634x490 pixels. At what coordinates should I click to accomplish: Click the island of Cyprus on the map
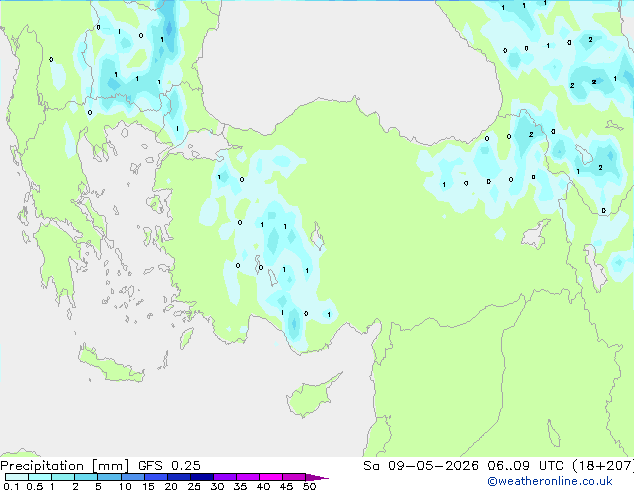tap(311, 397)
